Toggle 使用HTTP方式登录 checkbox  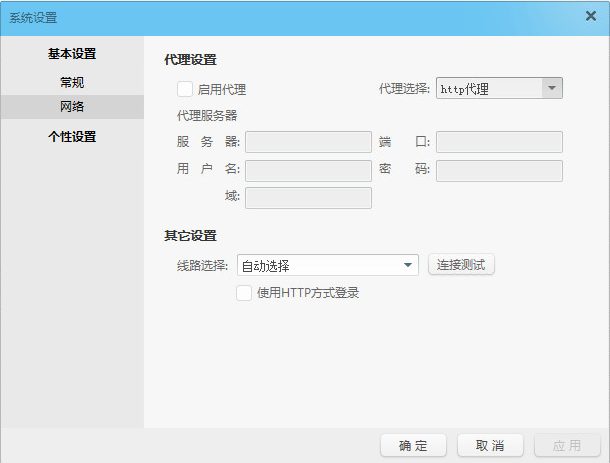pos(243,293)
